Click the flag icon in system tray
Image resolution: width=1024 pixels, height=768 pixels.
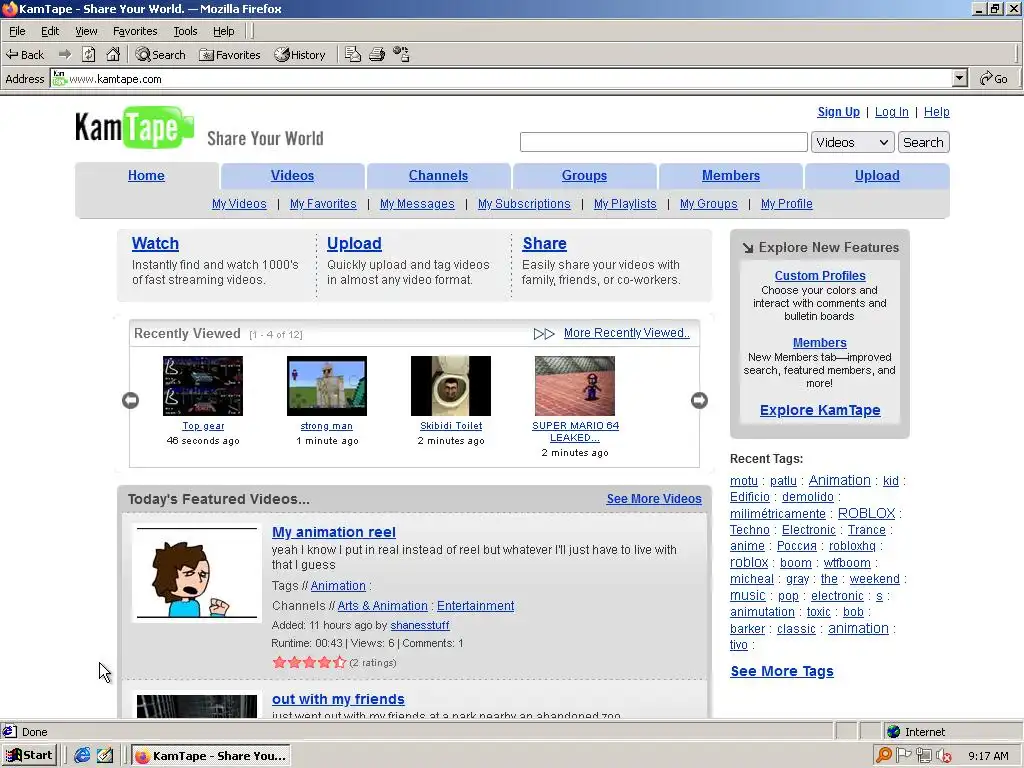pyautogui.click(x=904, y=756)
